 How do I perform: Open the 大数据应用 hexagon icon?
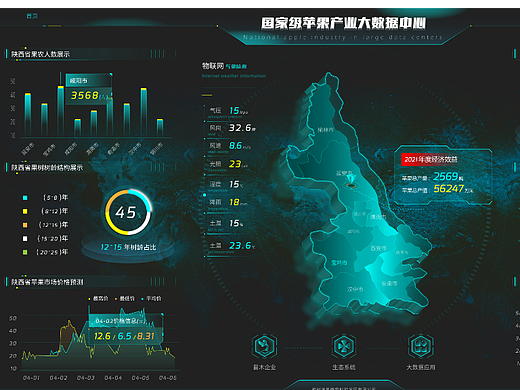421,346
